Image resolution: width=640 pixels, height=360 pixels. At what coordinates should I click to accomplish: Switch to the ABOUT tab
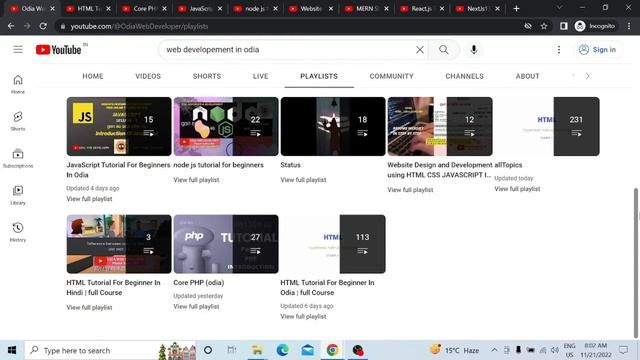coord(527,76)
